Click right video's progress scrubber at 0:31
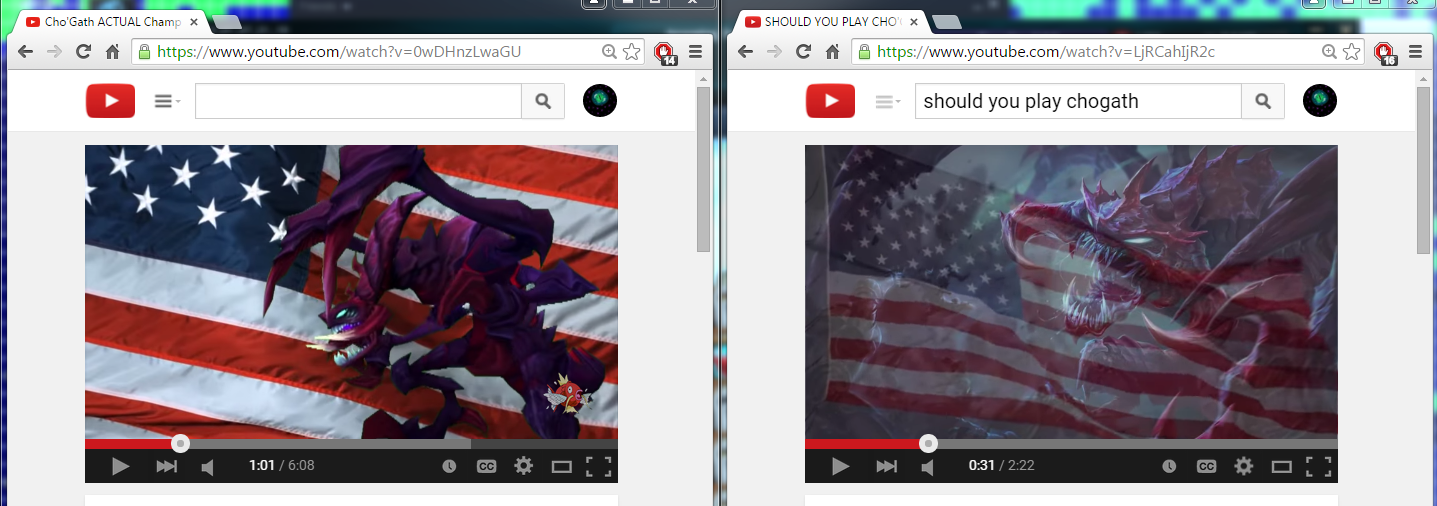1437x506 pixels. point(928,443)
